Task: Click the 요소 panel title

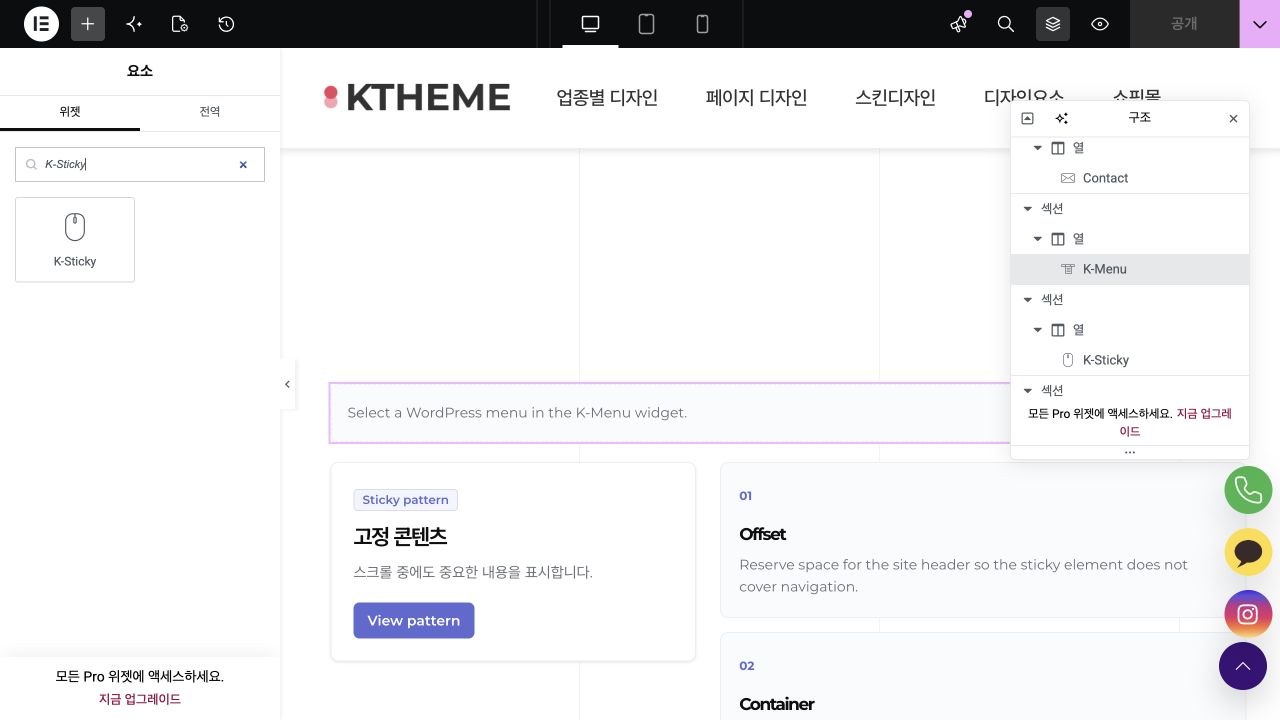Action: coord(140,71)
